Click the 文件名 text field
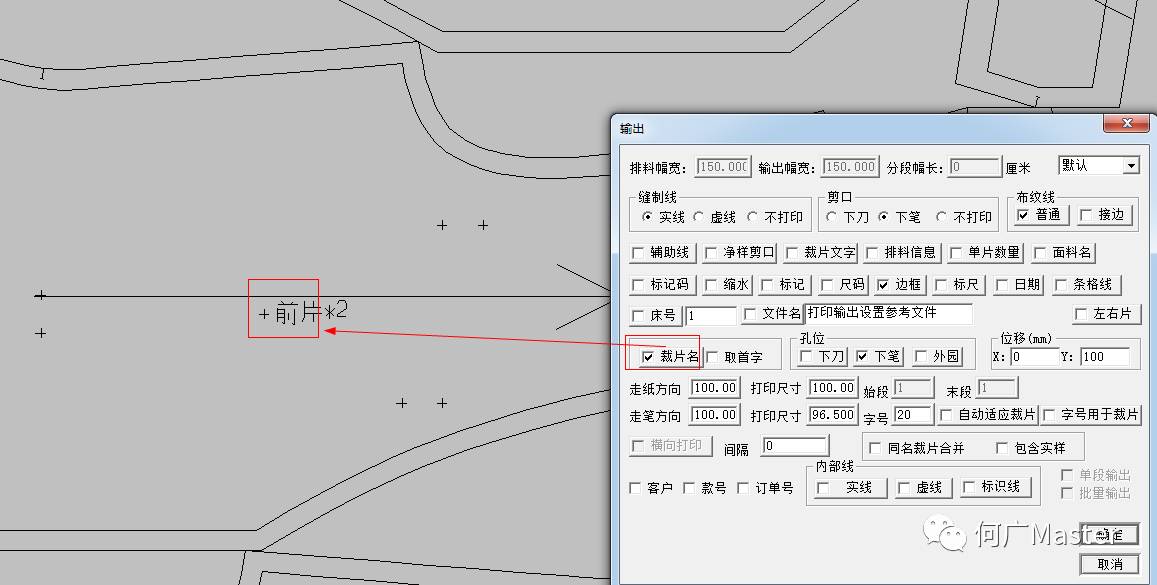Viewport: 1157px width, 585px height. [x=888, y=314]
